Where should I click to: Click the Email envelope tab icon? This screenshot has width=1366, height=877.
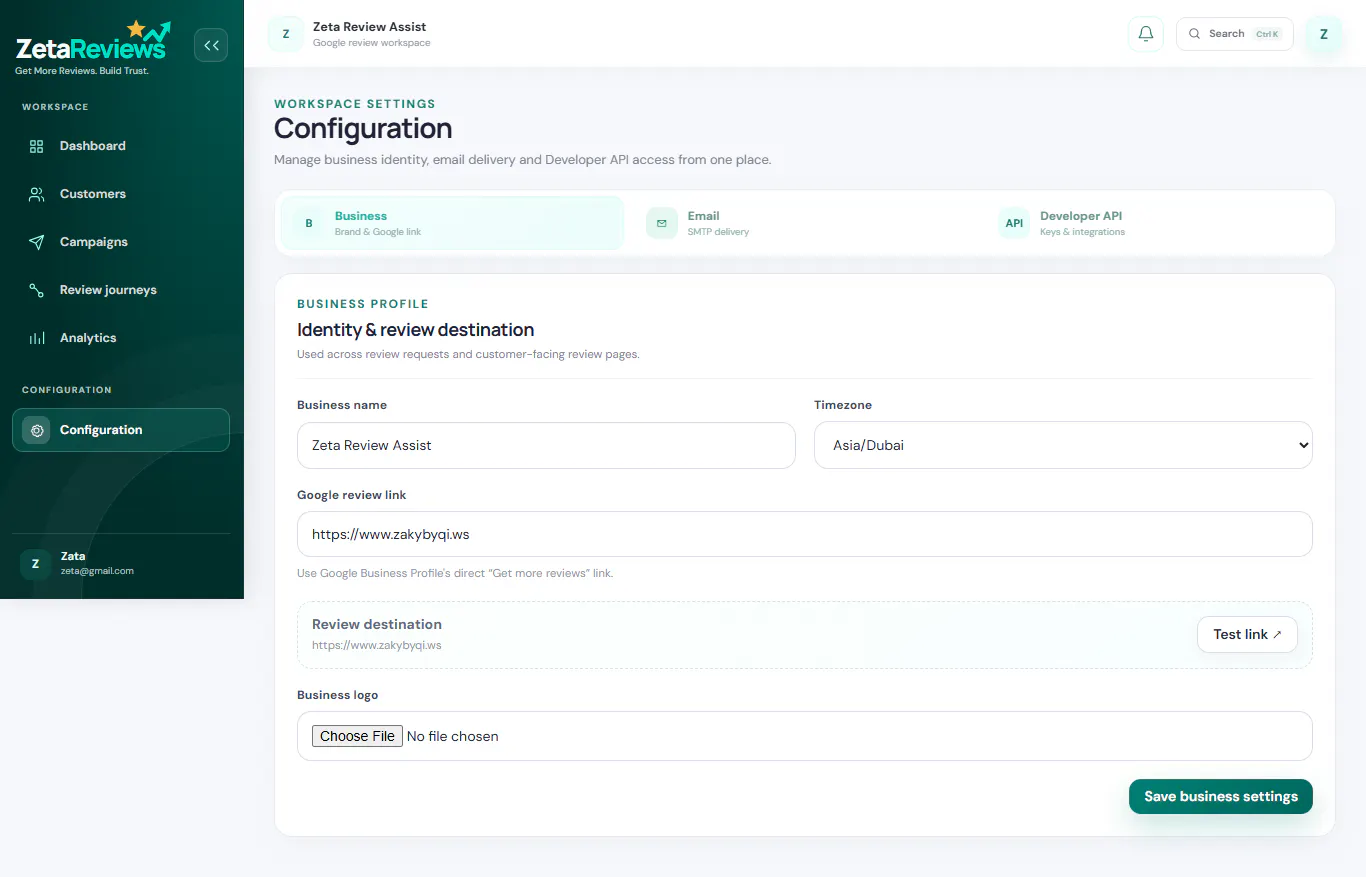(662, 223)
